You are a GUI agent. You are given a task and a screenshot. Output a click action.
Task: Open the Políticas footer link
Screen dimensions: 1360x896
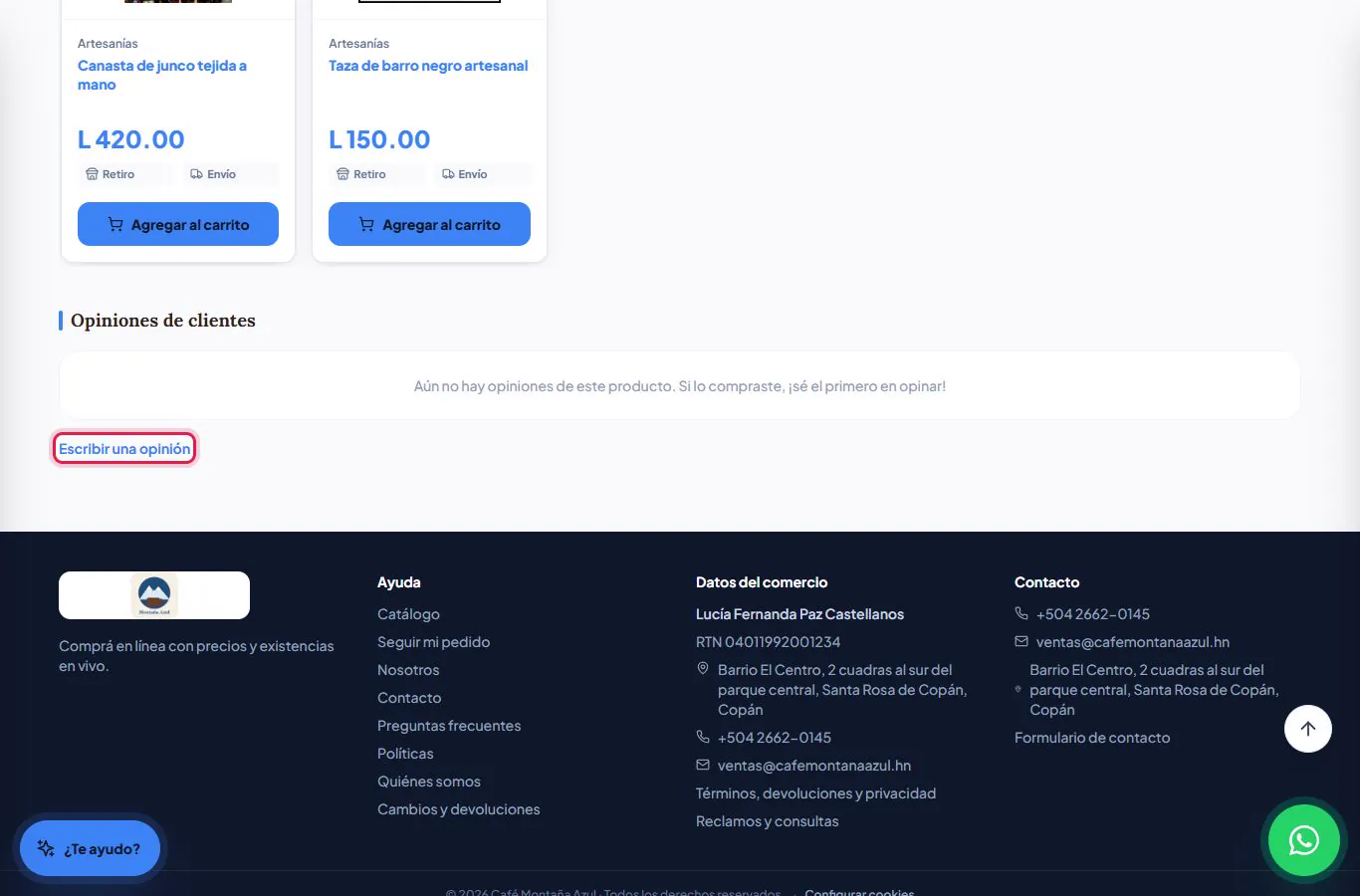405,754
